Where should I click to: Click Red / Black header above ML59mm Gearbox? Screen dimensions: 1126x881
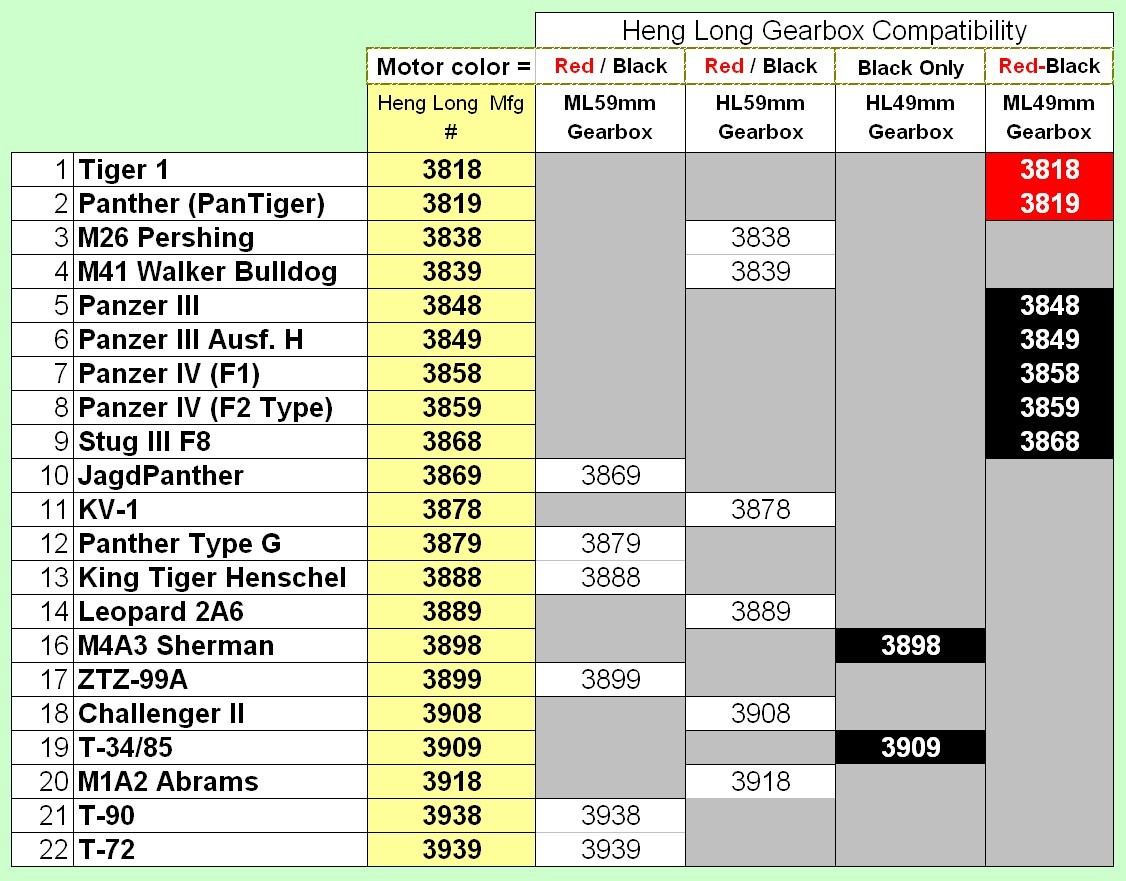pos(610,67)
